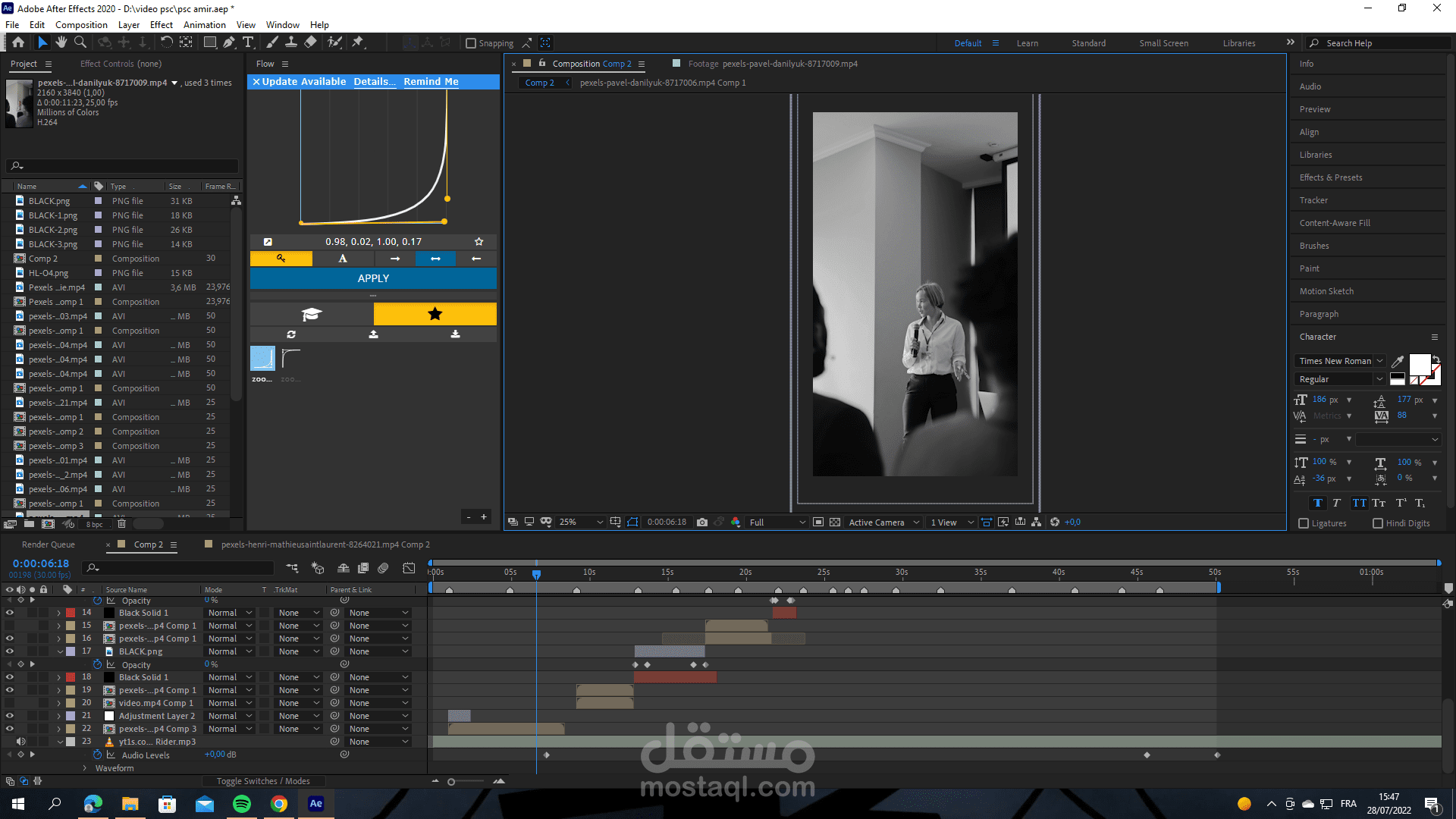1456x819 pixels.
Task: Enable the Snapping checkbox
Action: point(471,43)
